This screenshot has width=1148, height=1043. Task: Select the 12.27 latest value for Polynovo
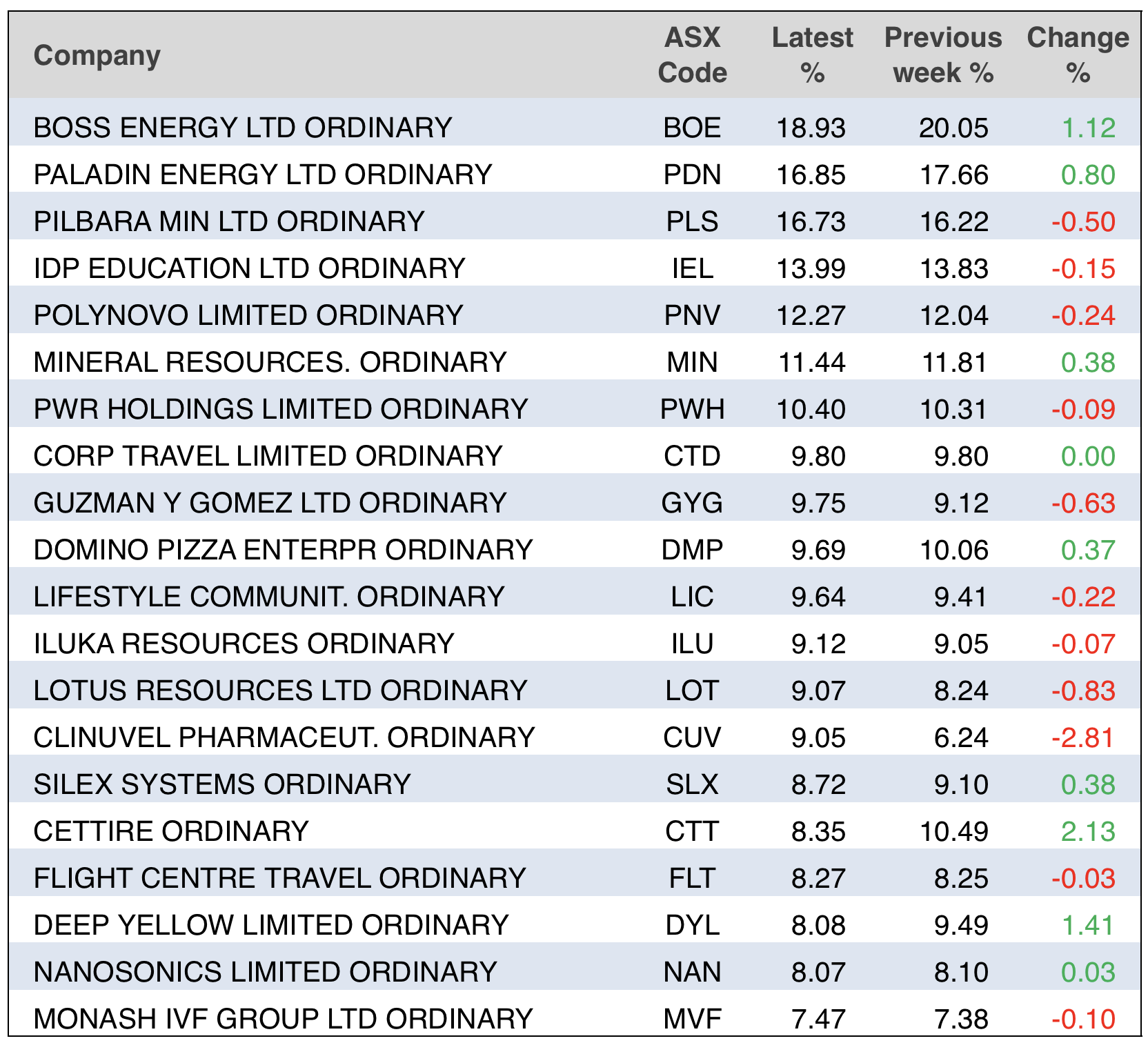[x=811, y=315]
